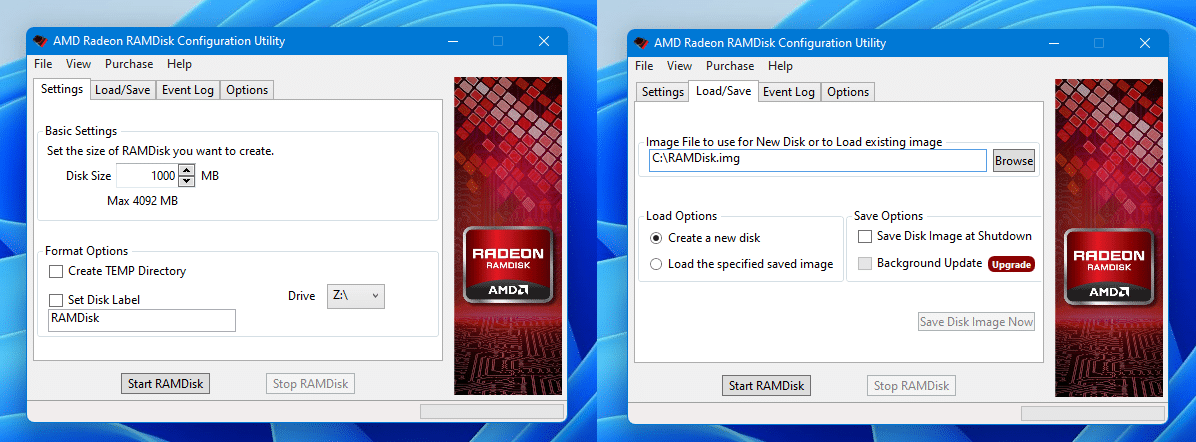Click AMD Radeon app icon in left window title bar

coord(40,41)
